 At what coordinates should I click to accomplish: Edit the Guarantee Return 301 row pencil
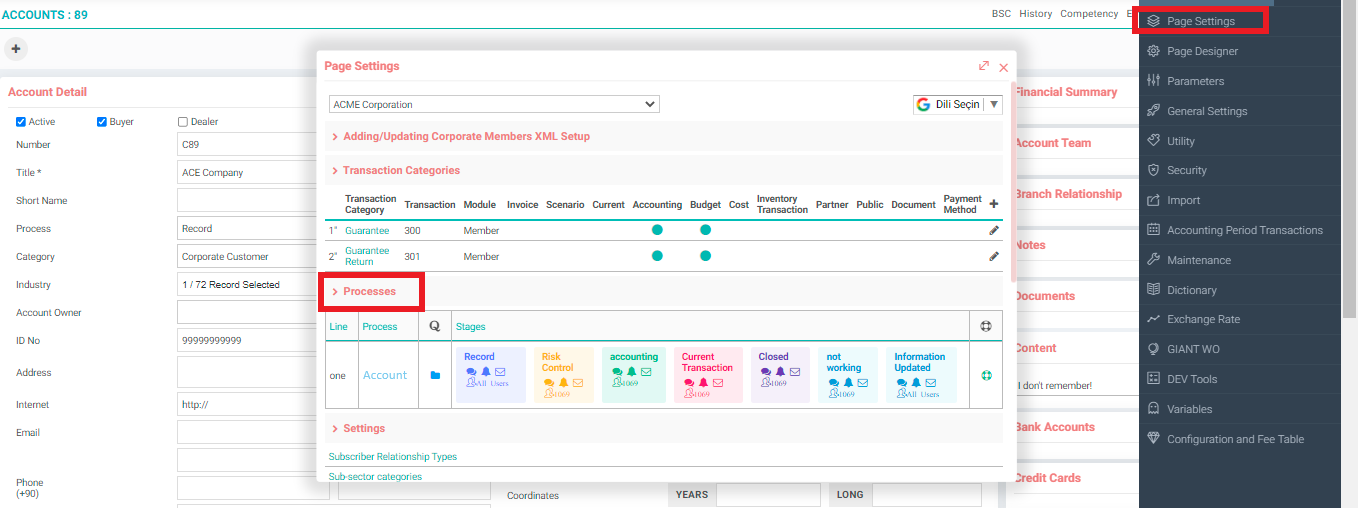[994, 256]
